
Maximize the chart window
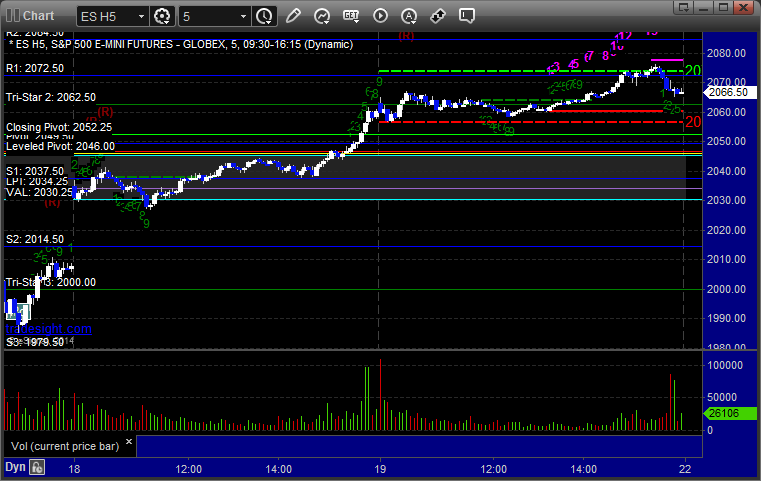(724, 7)
